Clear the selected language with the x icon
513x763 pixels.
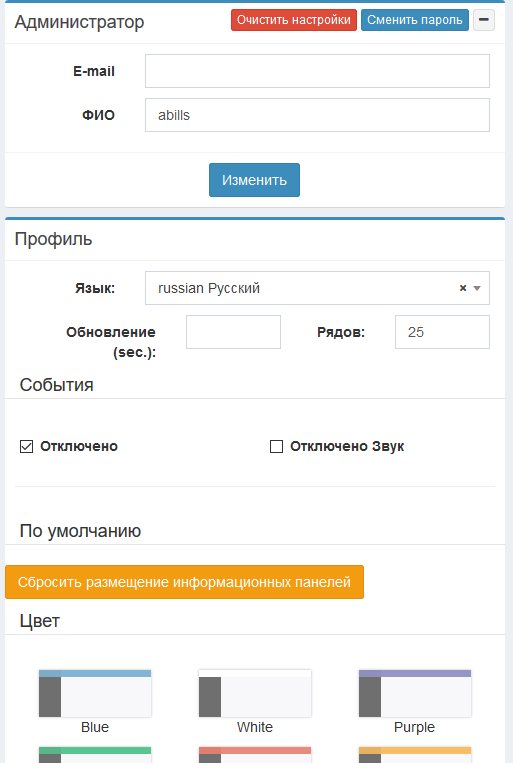(463, 288)
